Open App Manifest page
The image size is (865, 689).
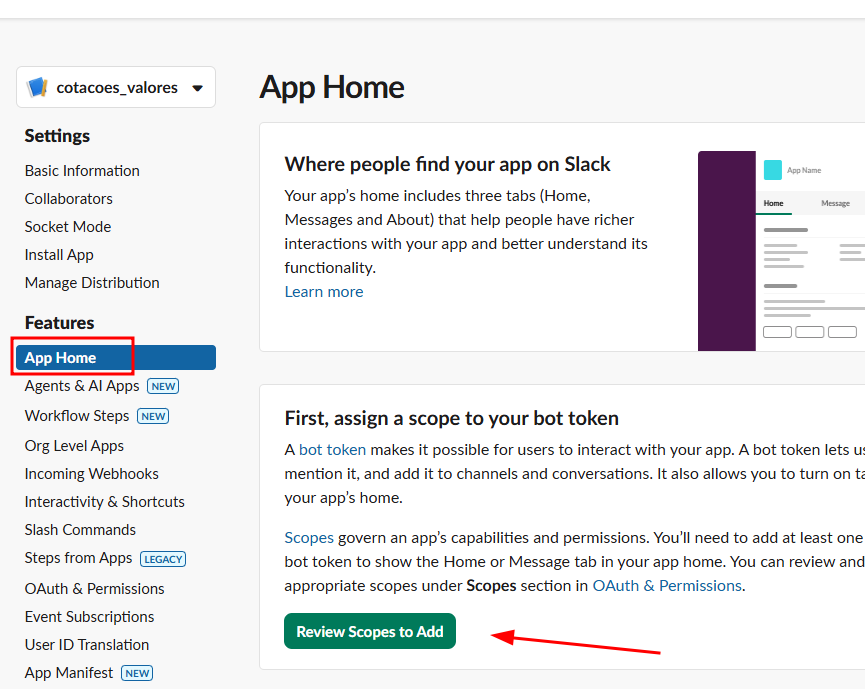click(69, 673)
